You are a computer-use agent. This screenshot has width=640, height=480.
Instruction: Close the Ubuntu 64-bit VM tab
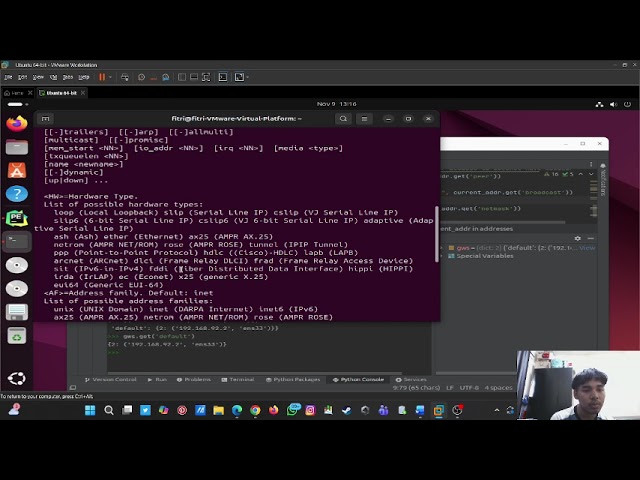click(83, 93)
